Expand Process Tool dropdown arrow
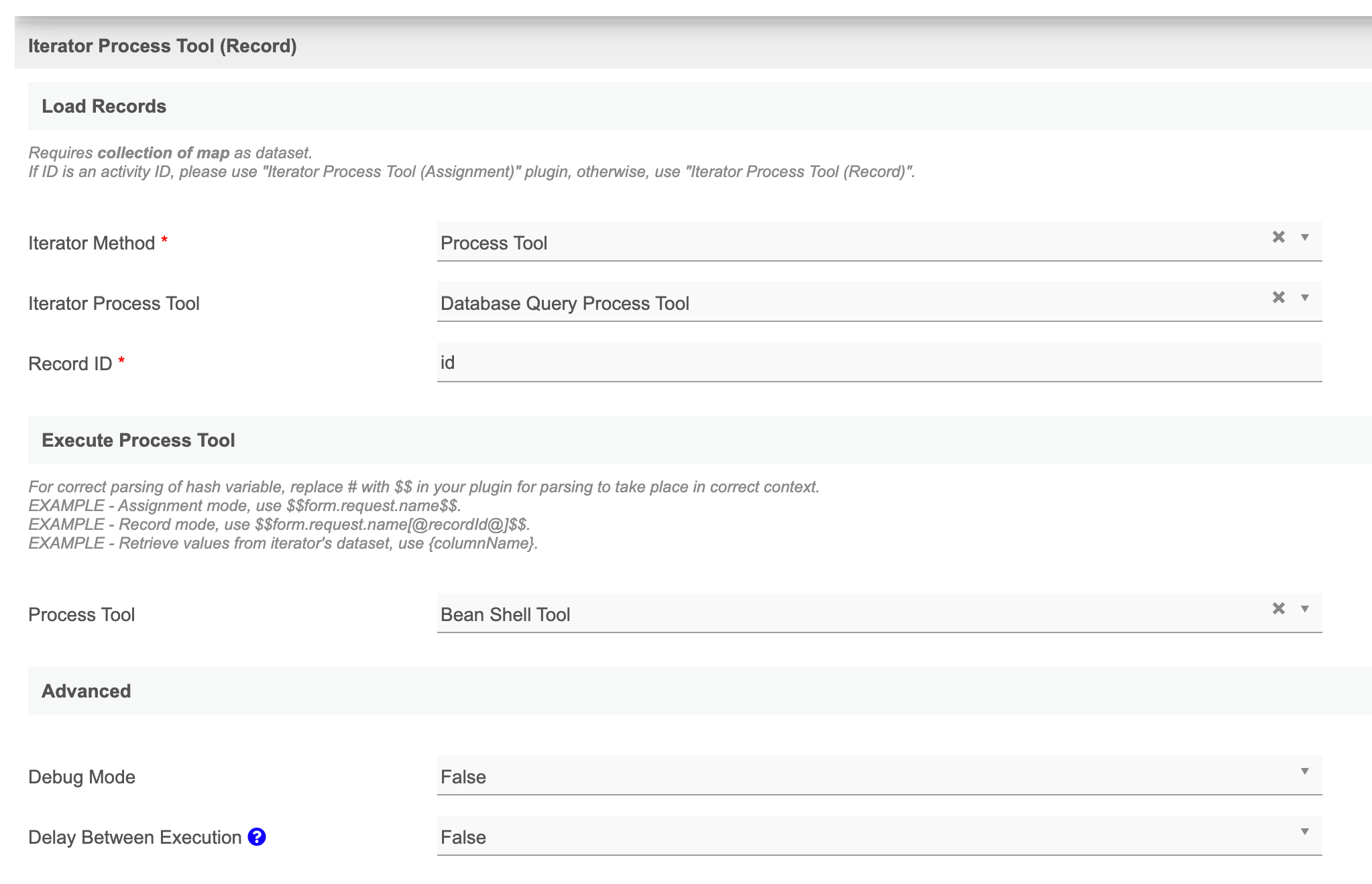This screenshot has height=884, width=1372. click(1305, 609)
